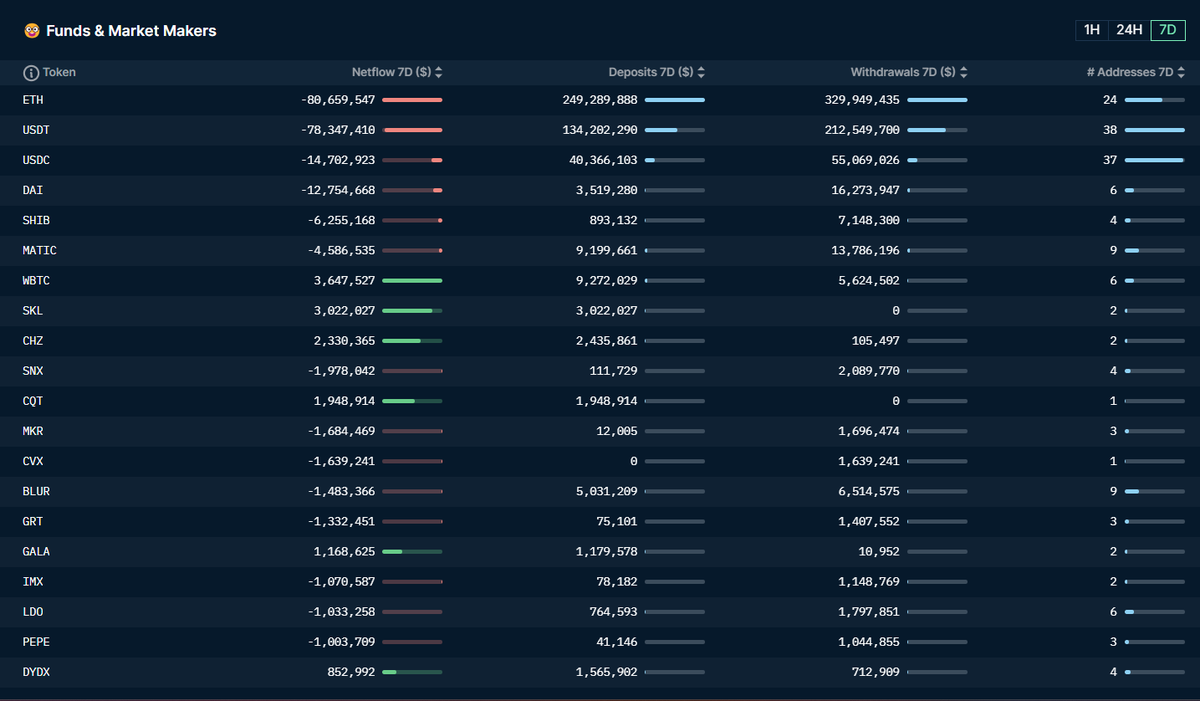Click the SNX token name
The width and height of the screenshot is (1200, 701).
point(33,371)
